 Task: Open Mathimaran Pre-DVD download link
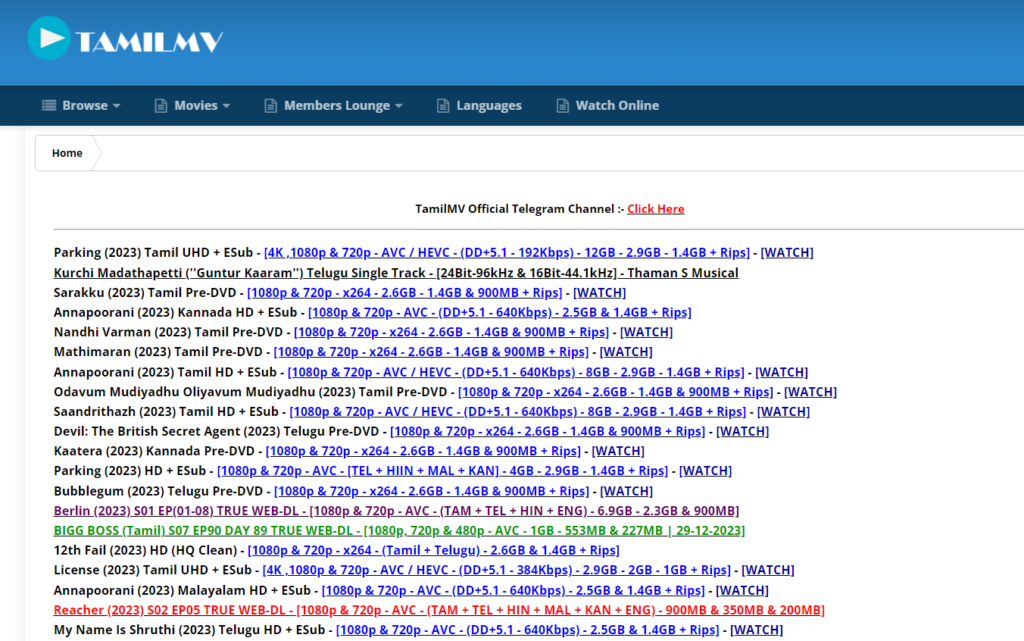(431, 352)
